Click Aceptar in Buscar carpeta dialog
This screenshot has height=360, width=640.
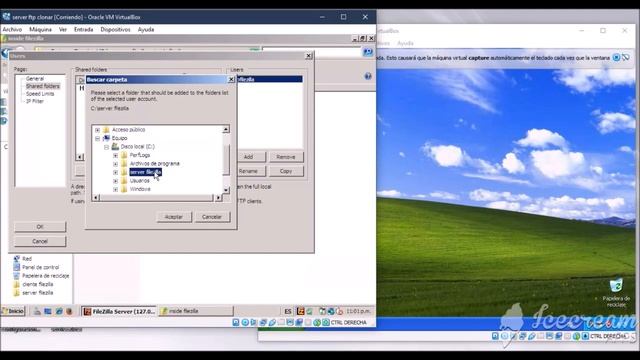[174, 217]
